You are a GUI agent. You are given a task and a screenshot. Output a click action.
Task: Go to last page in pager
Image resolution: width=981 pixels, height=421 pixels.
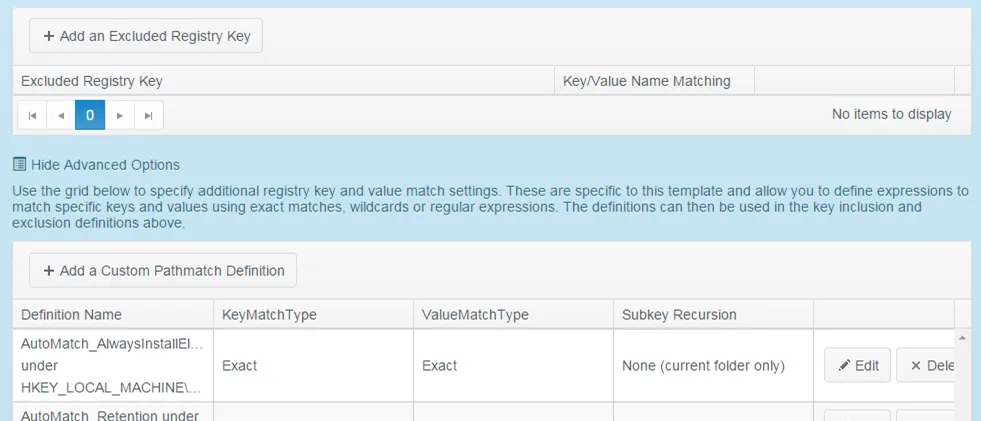149,115
